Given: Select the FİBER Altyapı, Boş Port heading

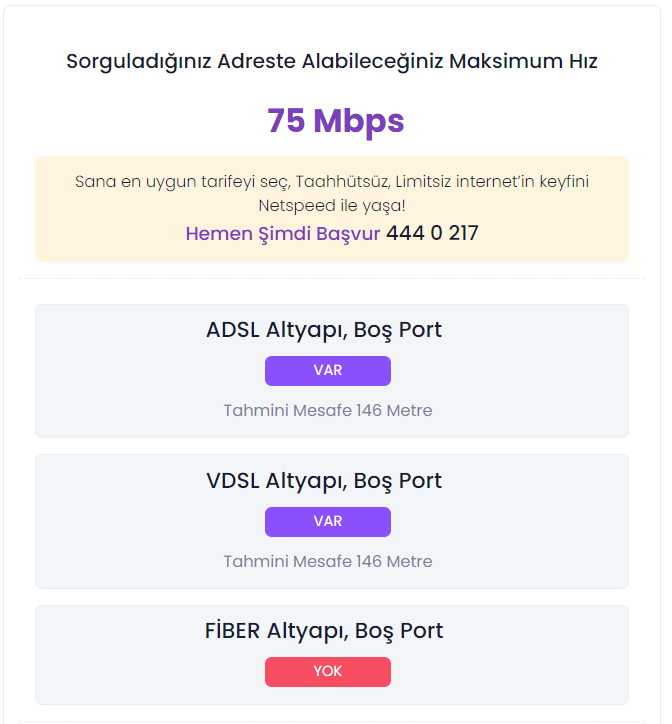Looking at the screenshot, I should (x=324, y=631).
